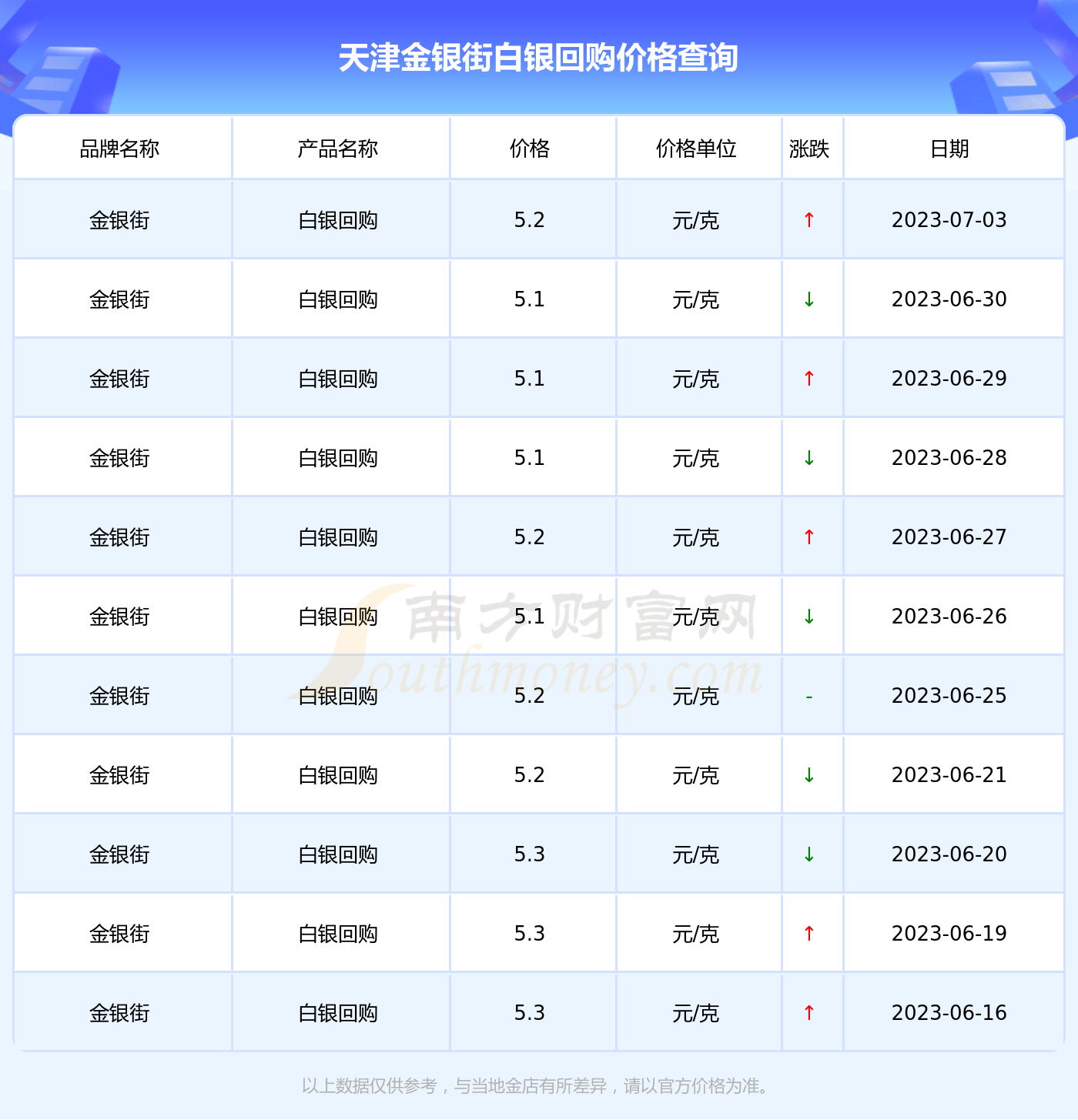Click the date 2023-06-26
This screenshot has height=1120, width=1078.
click(949, 617)
